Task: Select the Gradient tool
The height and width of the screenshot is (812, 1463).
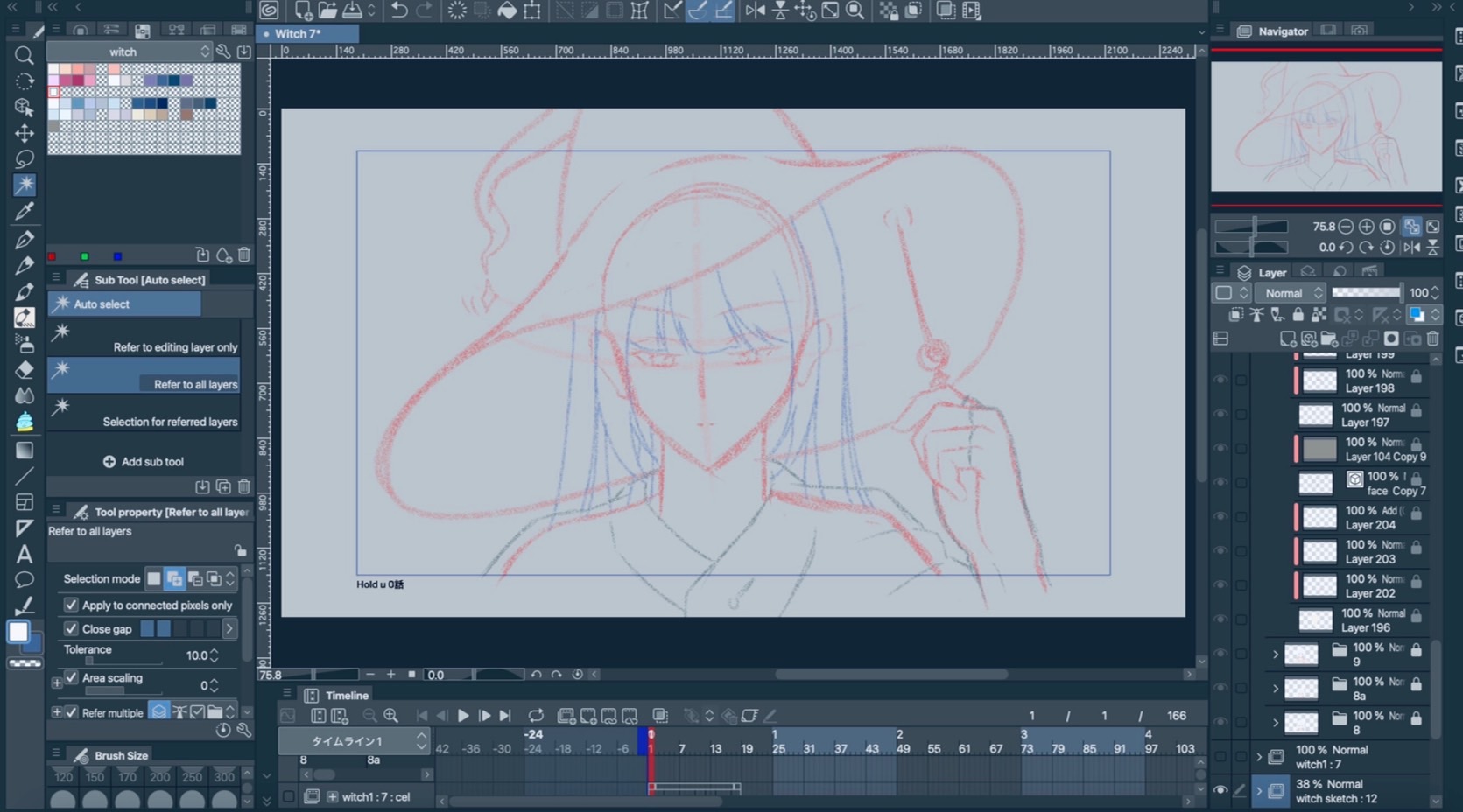Action: click(25, 450)
